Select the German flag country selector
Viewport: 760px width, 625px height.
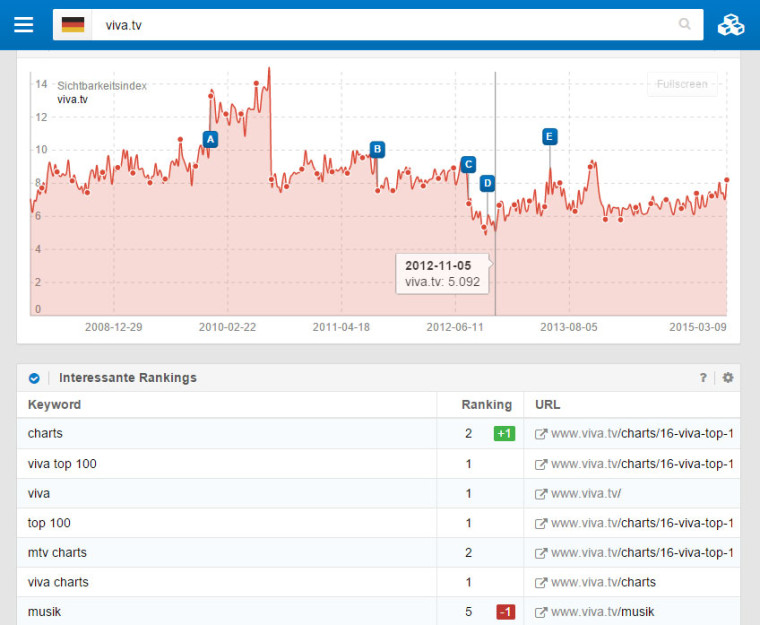click(x=73, y=25)
